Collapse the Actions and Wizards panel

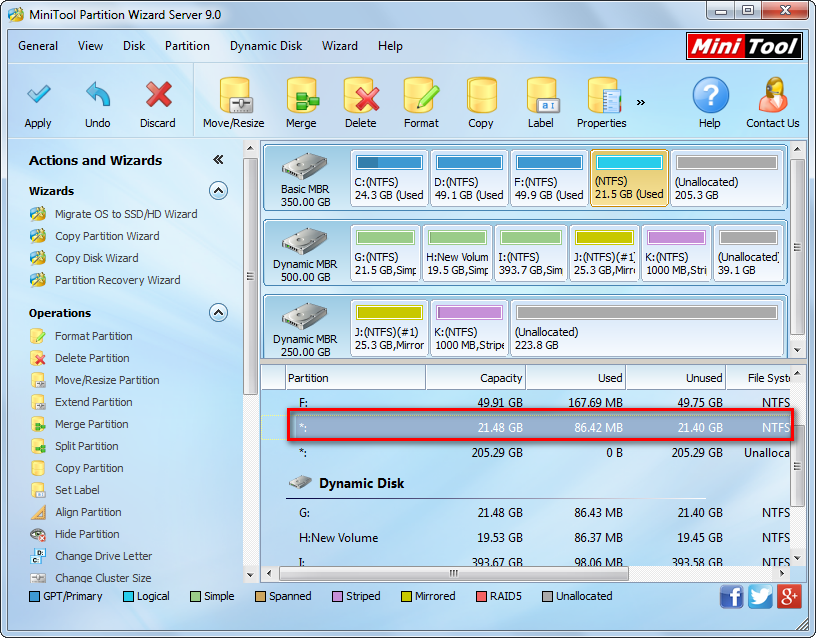point(219,160)
